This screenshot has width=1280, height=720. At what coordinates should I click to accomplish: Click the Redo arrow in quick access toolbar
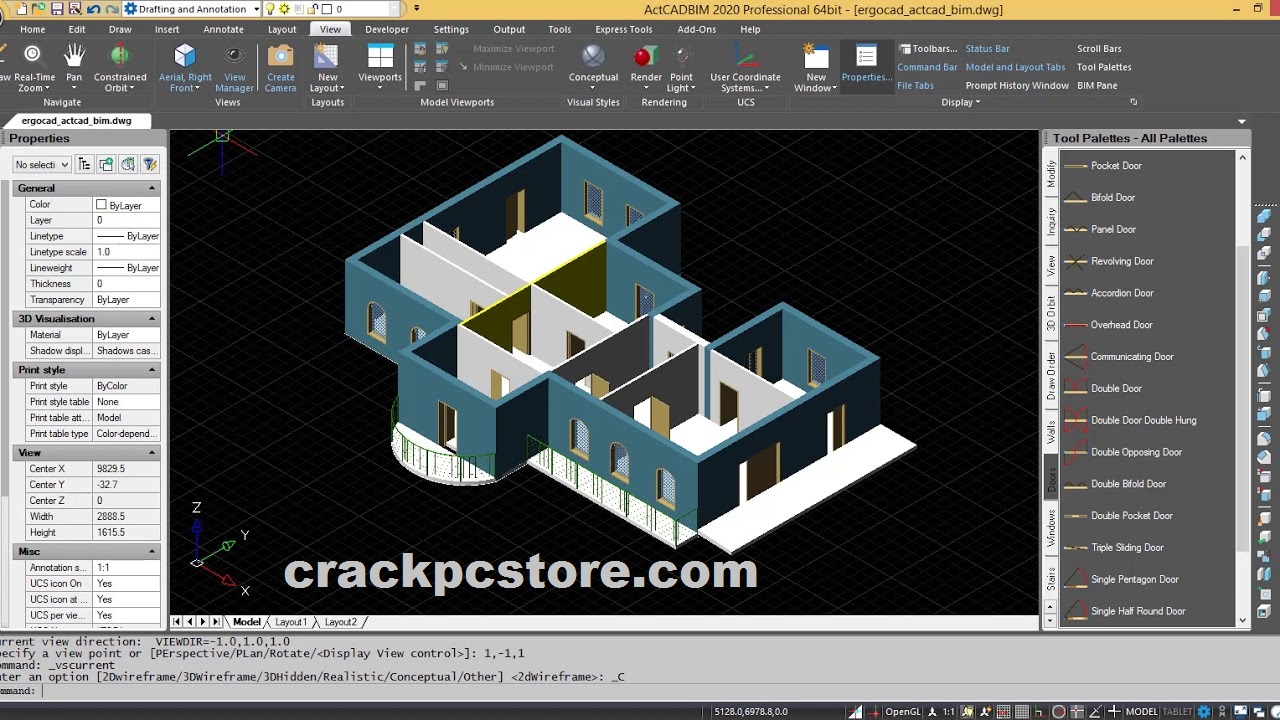coord(110,9)
